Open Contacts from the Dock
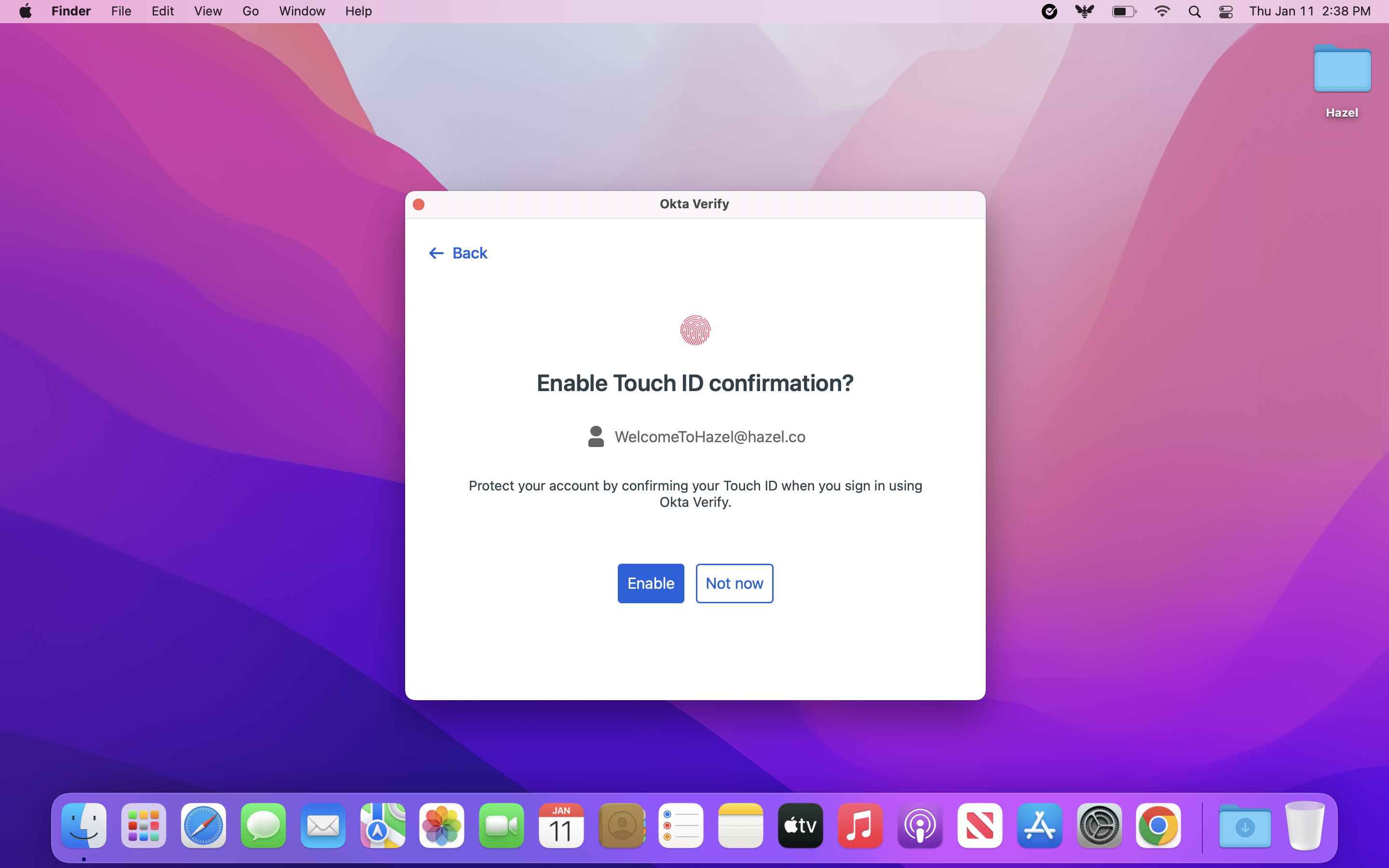 pos(622,826)
